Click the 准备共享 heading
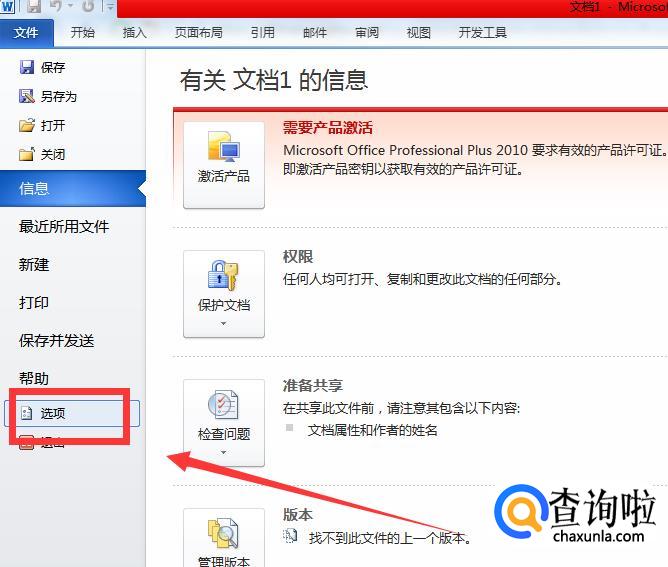 point(313,386)
